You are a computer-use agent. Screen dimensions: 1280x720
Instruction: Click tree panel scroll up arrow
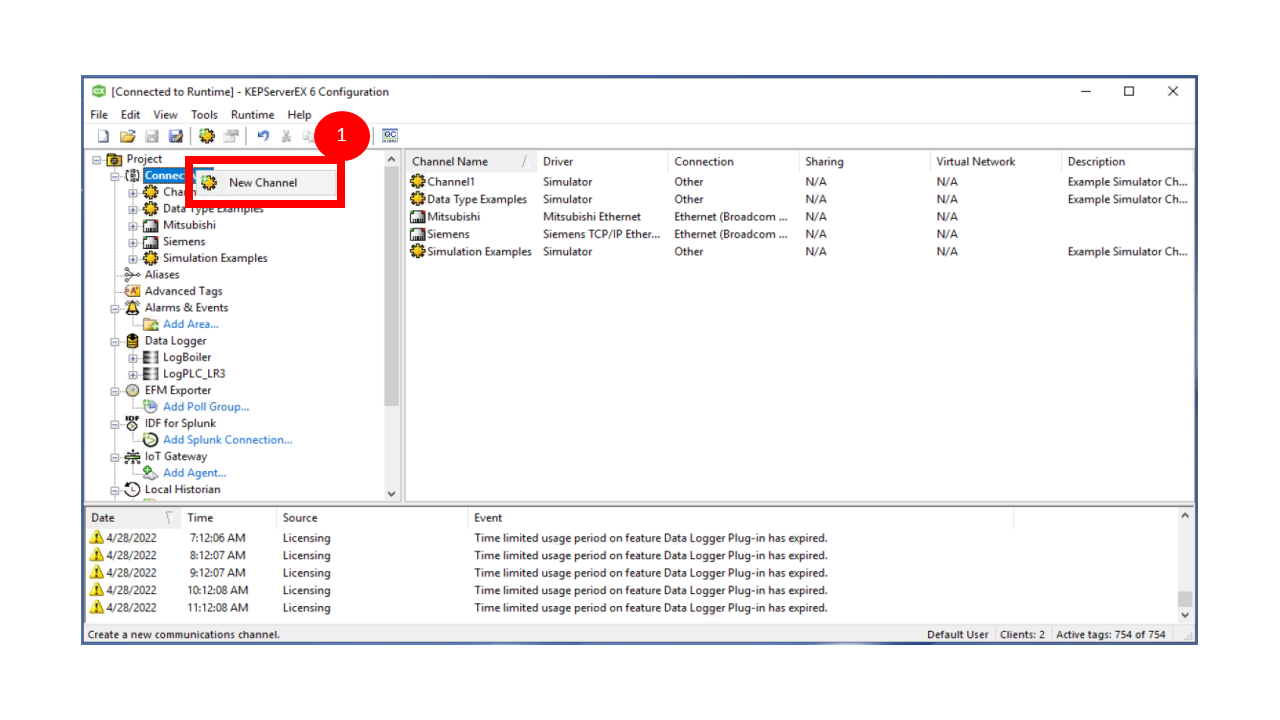point(391,160)
